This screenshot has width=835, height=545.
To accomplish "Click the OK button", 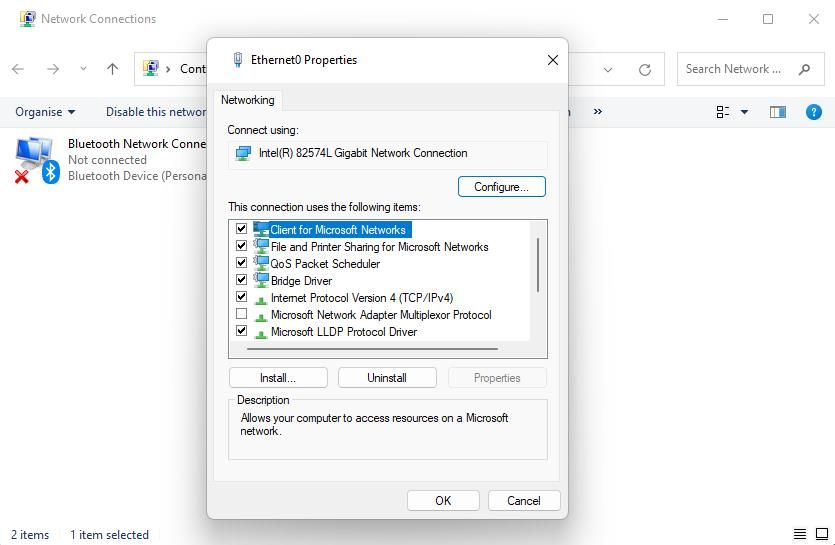I will [443, 501].
